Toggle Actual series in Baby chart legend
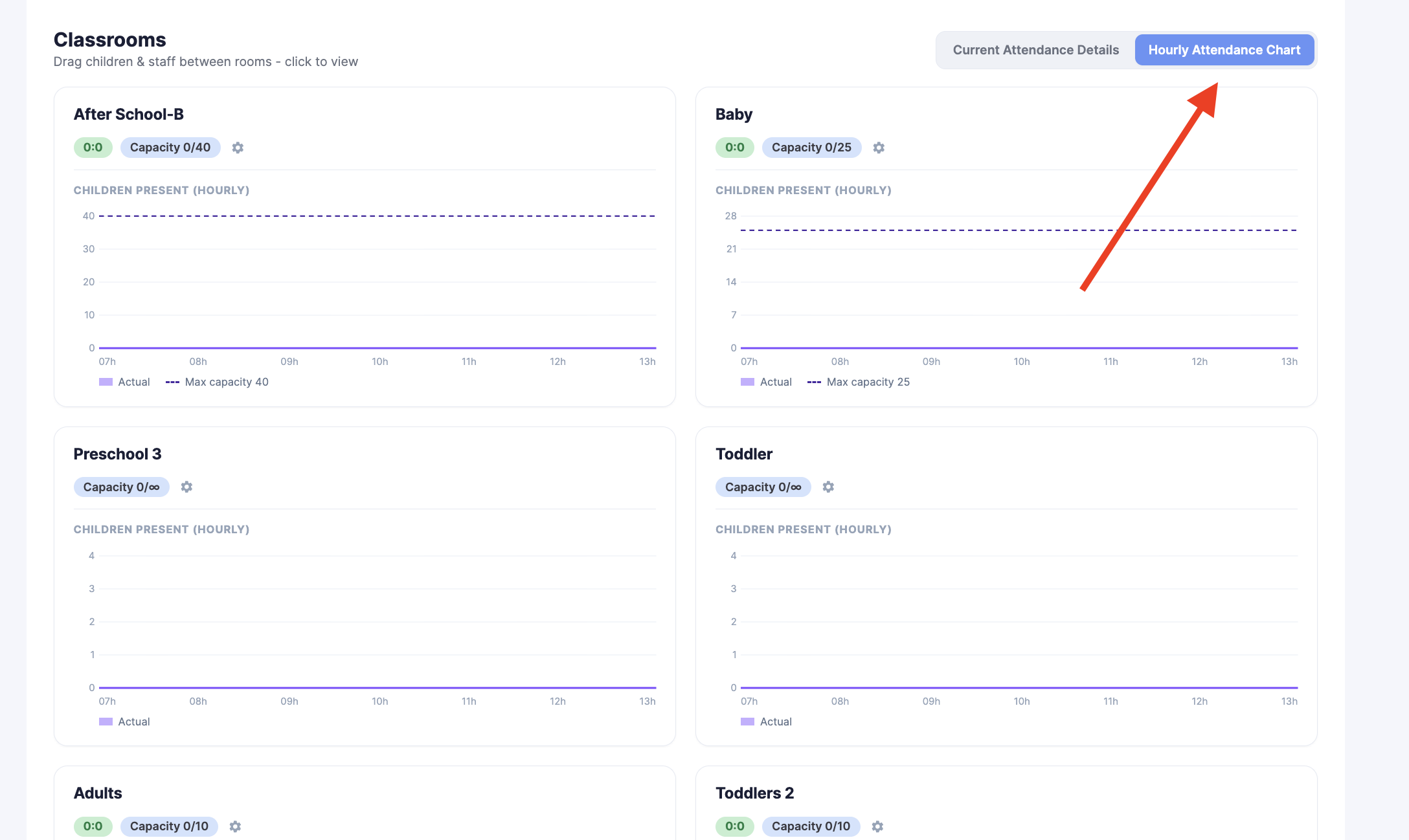The width and height of the screenshot is (1409, 840). [x=766, y=382]
